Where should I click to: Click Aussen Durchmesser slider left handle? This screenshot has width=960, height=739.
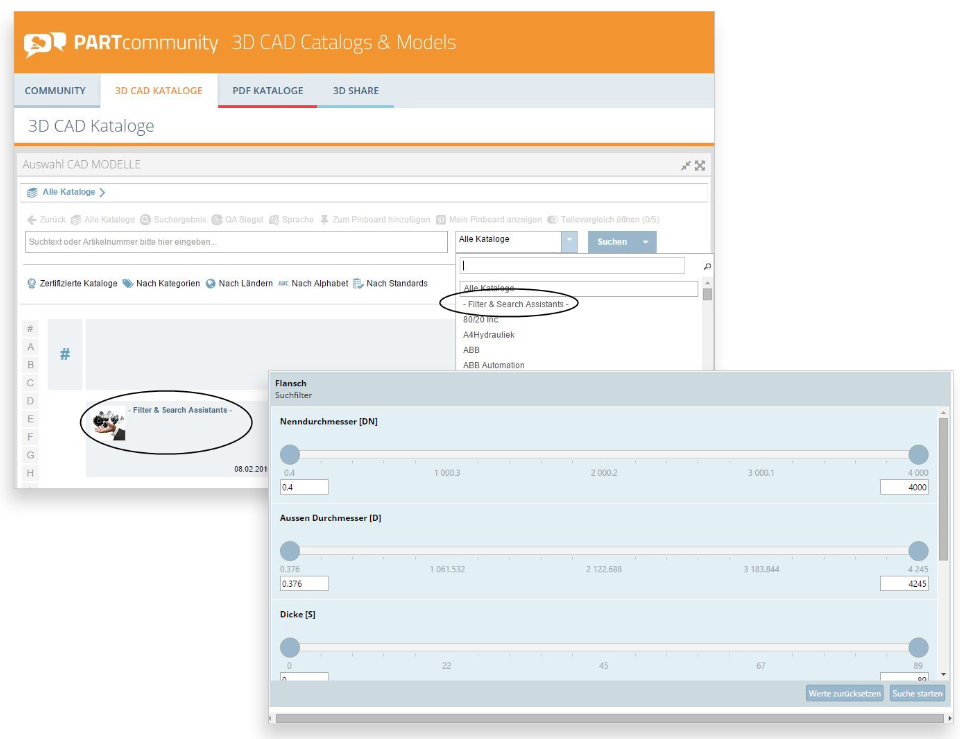[x=290, y=550]
